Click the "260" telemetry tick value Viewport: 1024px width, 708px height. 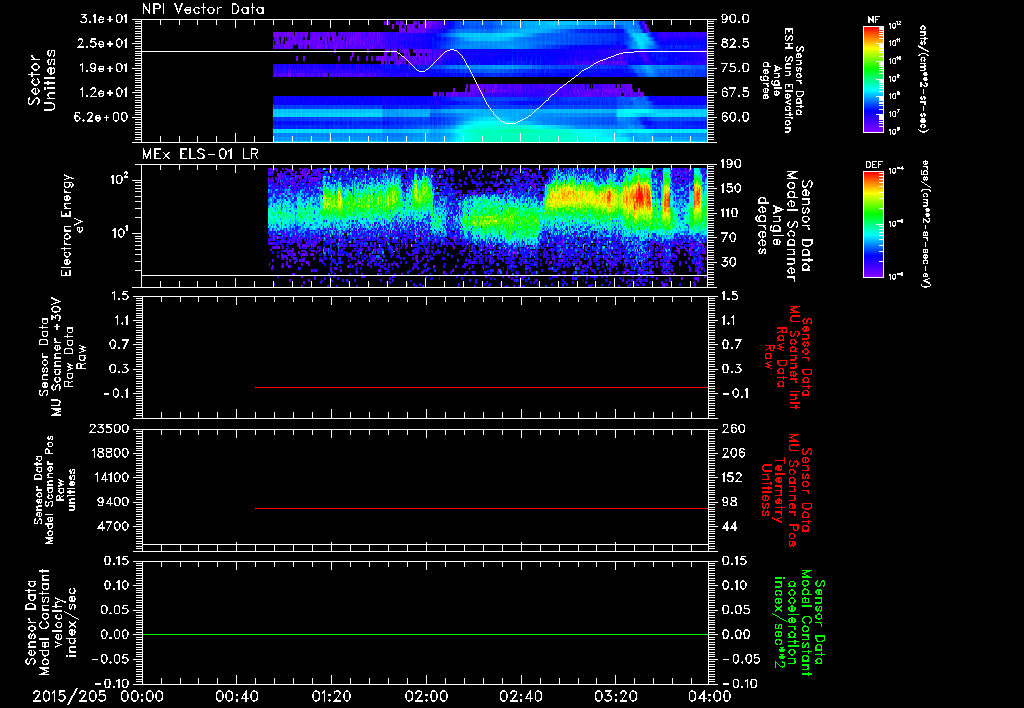[731, 428]
